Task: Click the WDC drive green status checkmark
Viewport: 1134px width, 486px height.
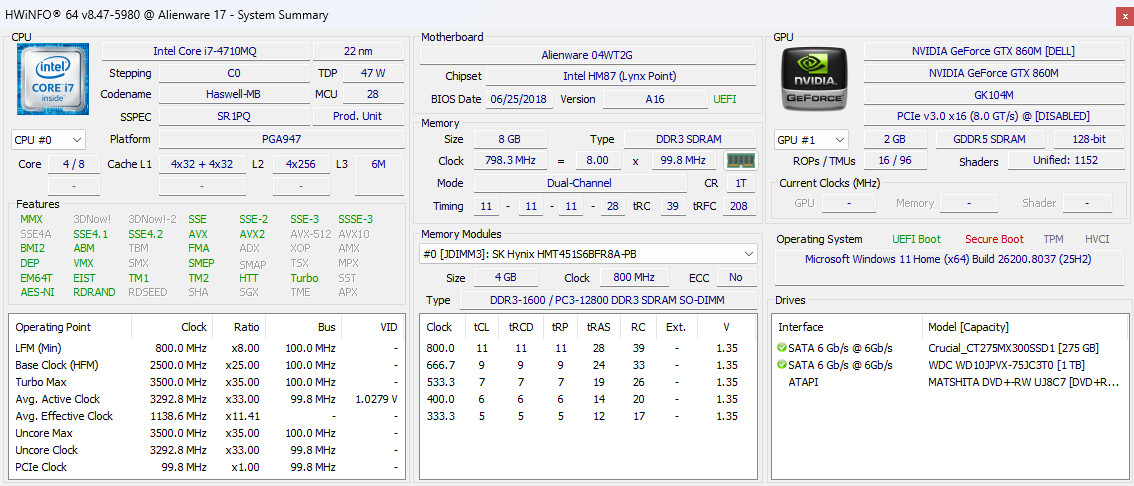Action: pyautogui.click(x=781, y=365)
